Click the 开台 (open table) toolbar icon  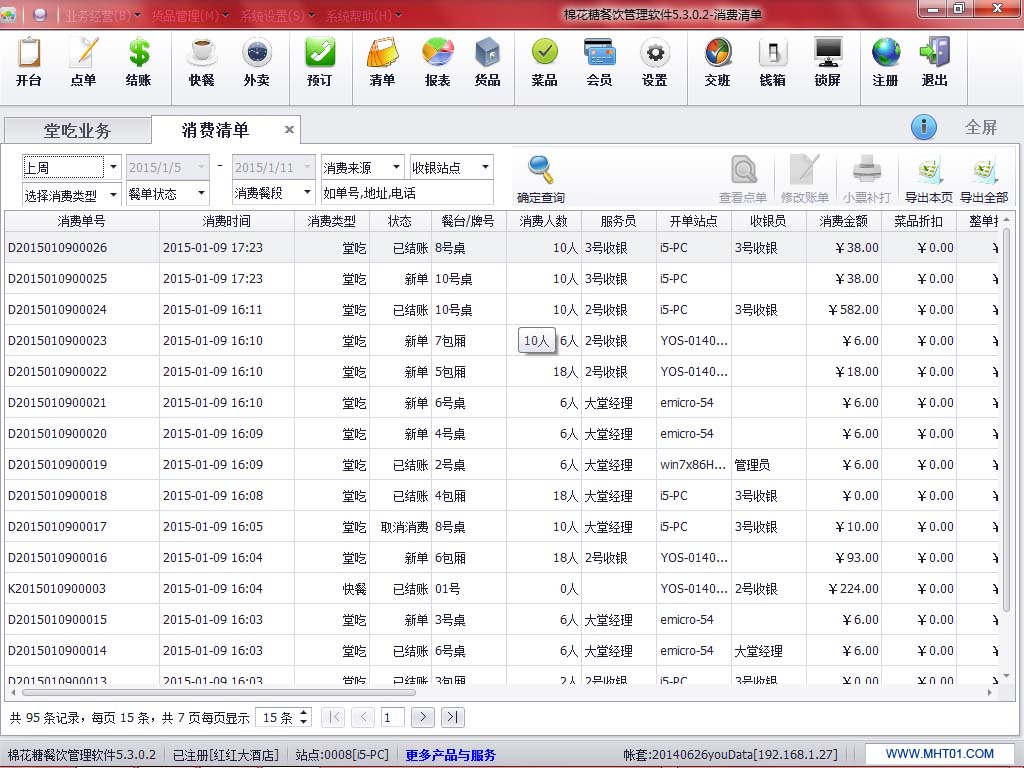[29, 63]
